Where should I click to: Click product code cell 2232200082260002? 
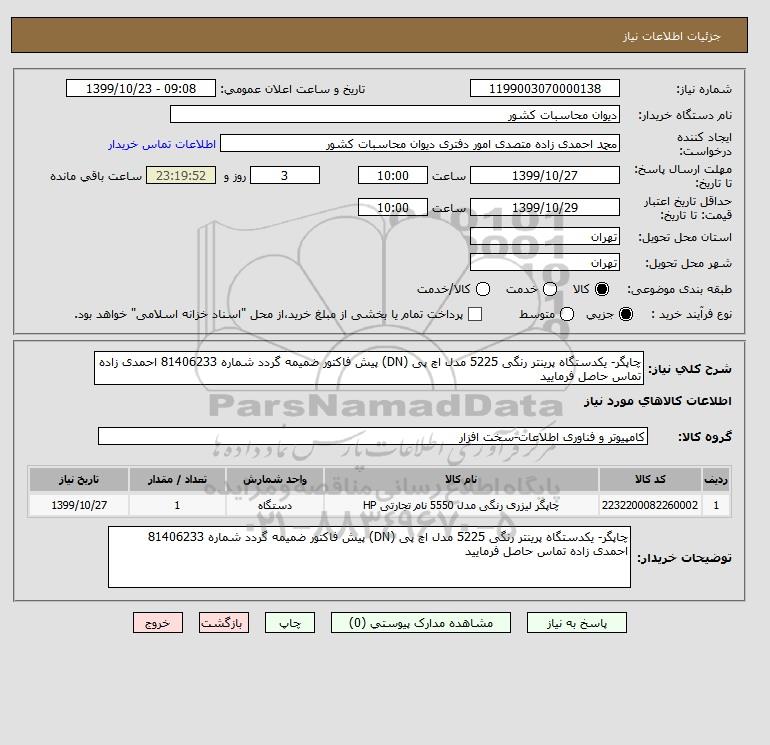click(650, 505)
